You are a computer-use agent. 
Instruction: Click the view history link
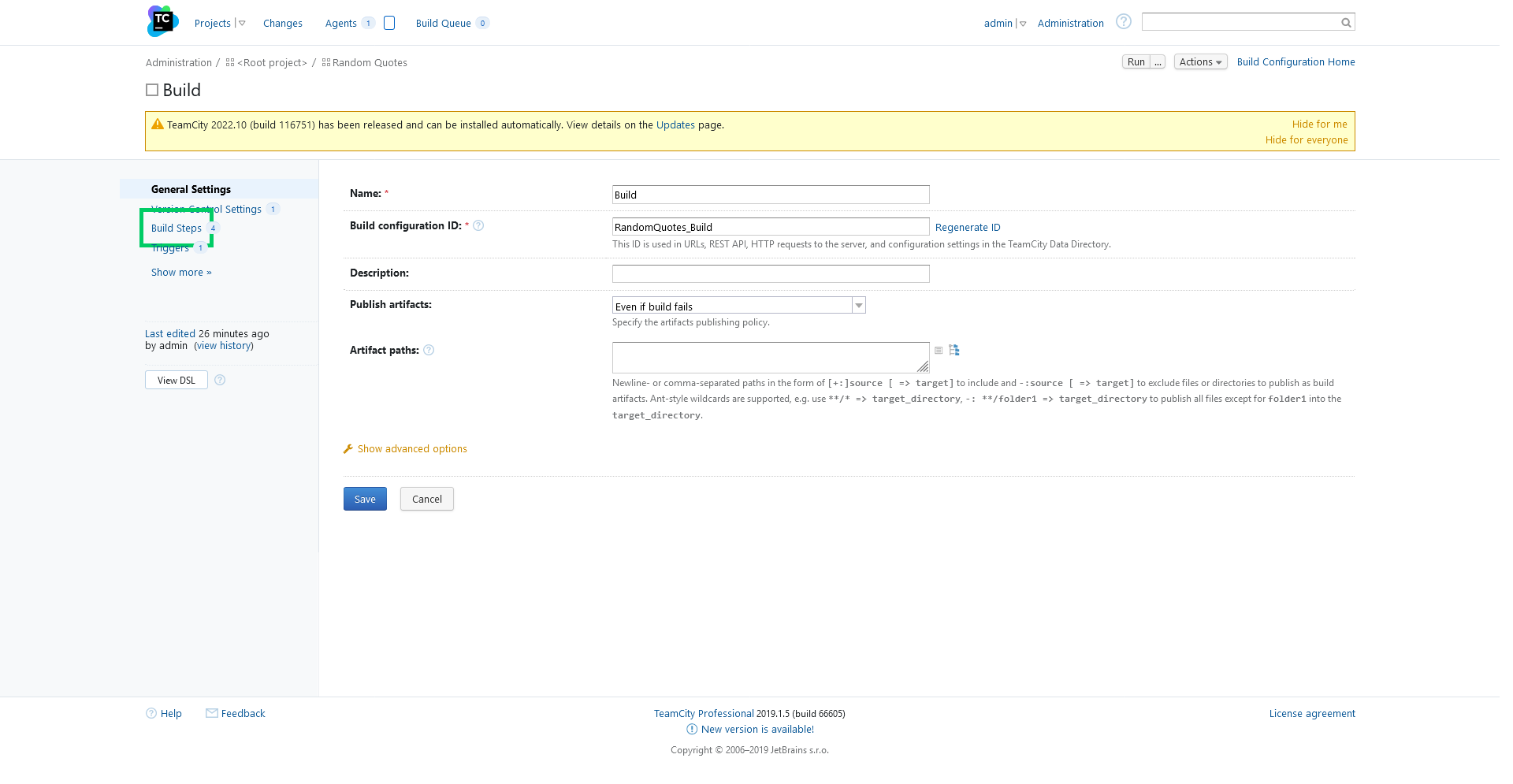click(x=224, y=346)
